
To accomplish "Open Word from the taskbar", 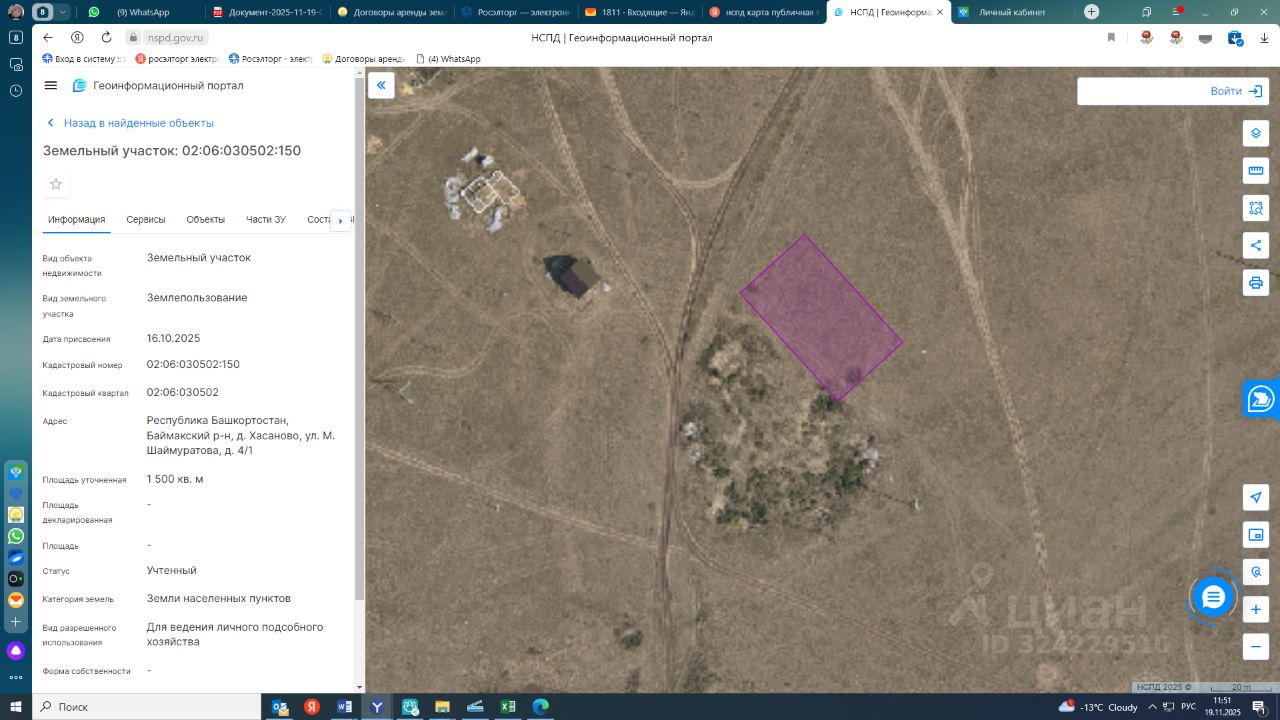I will point(345,707).
